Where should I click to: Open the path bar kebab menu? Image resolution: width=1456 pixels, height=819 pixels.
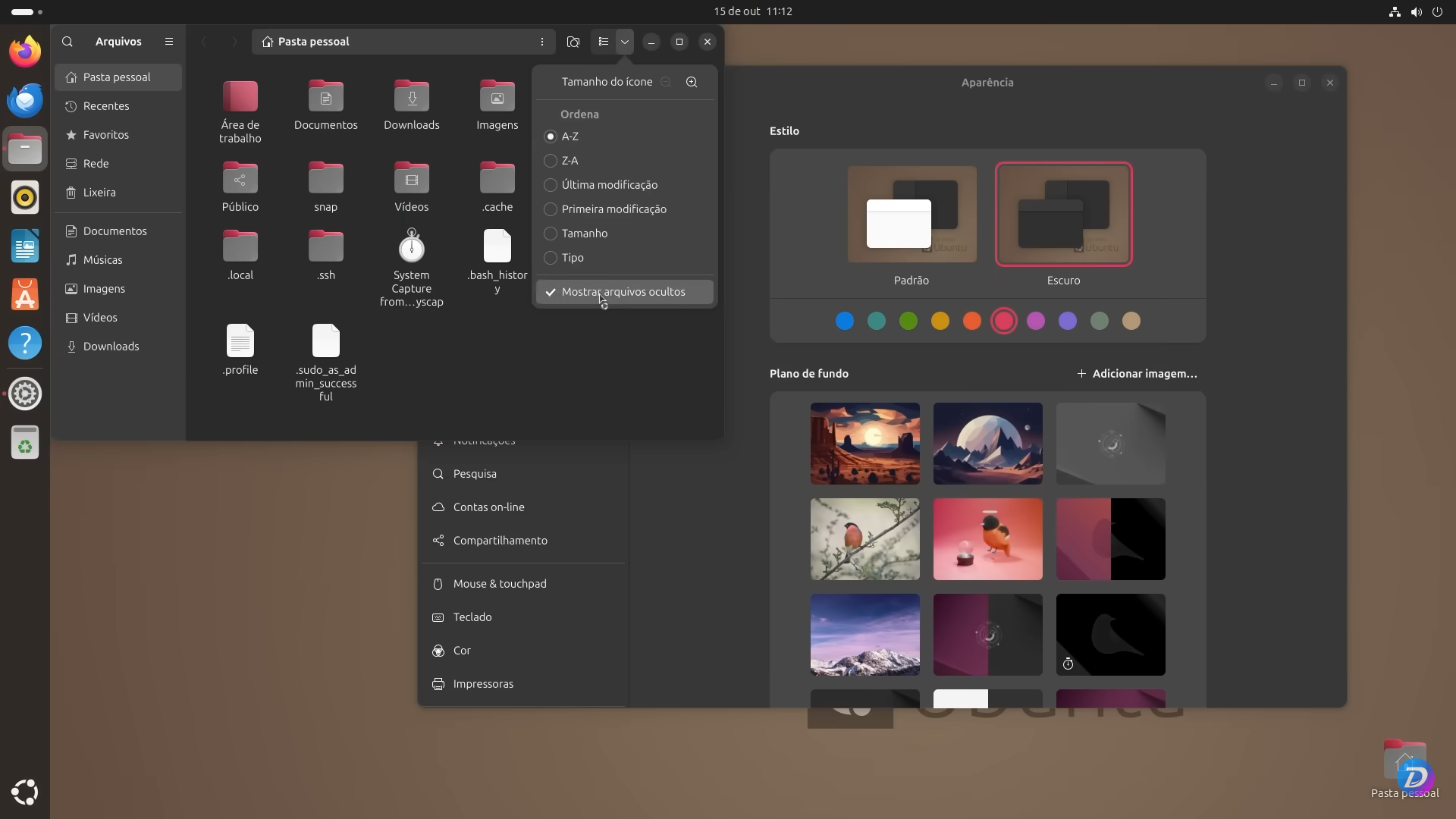542,42
